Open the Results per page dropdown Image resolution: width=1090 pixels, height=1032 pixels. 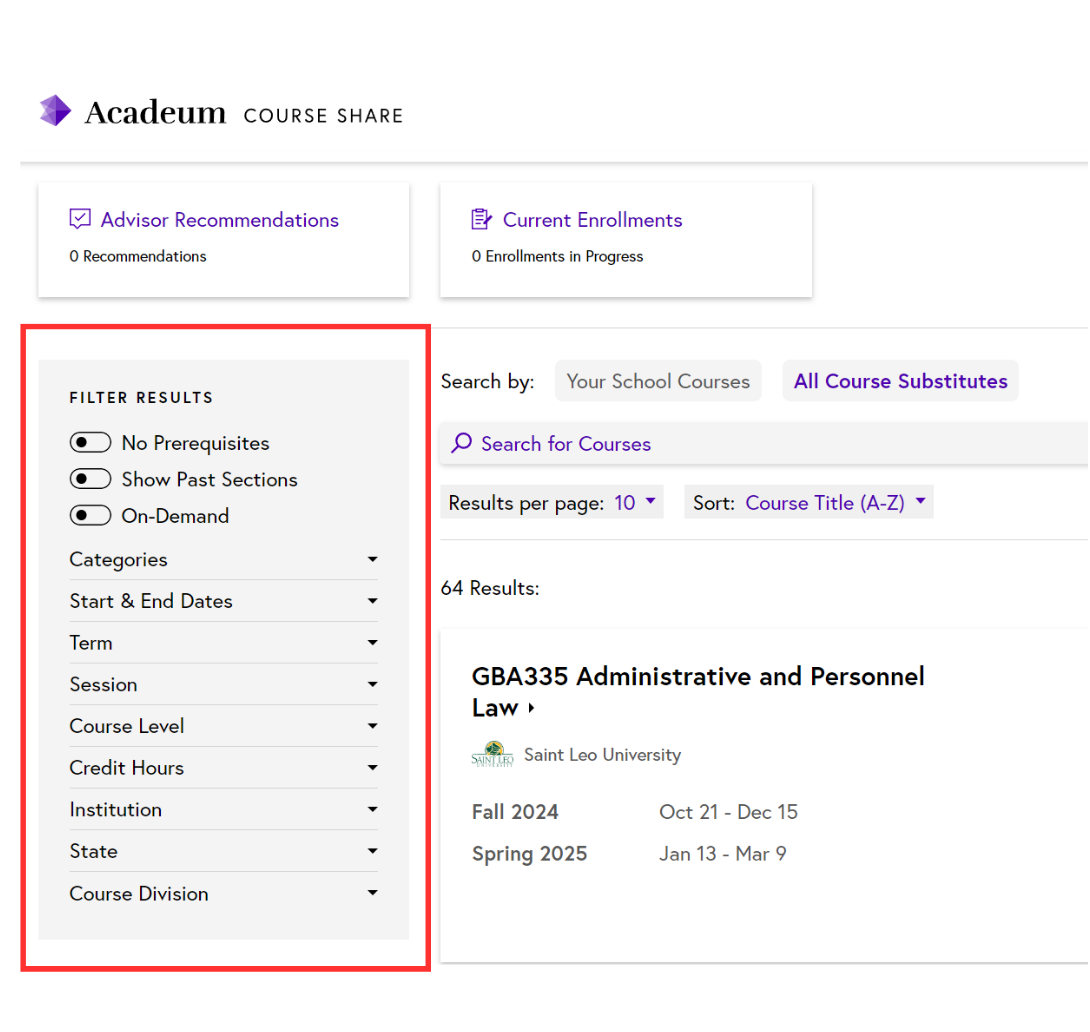click(552, 502)
